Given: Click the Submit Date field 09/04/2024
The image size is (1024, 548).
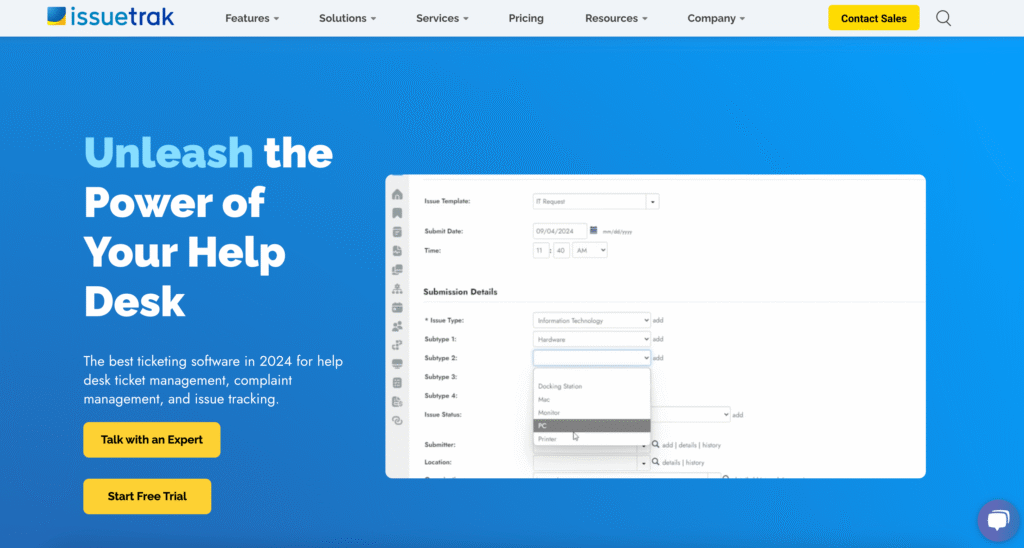Looking at the screenshot, I should pyautogui.click(x=560, y=231).
